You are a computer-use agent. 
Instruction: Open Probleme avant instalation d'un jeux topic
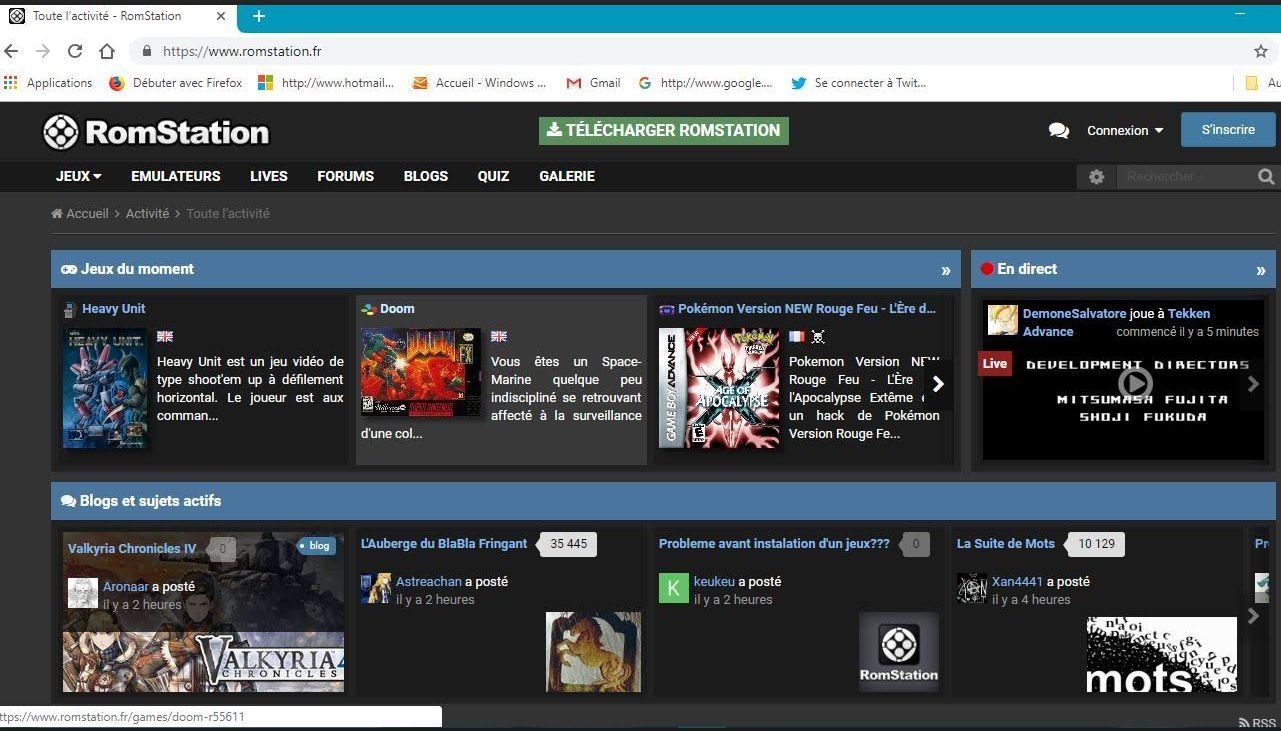click(774, 544)
